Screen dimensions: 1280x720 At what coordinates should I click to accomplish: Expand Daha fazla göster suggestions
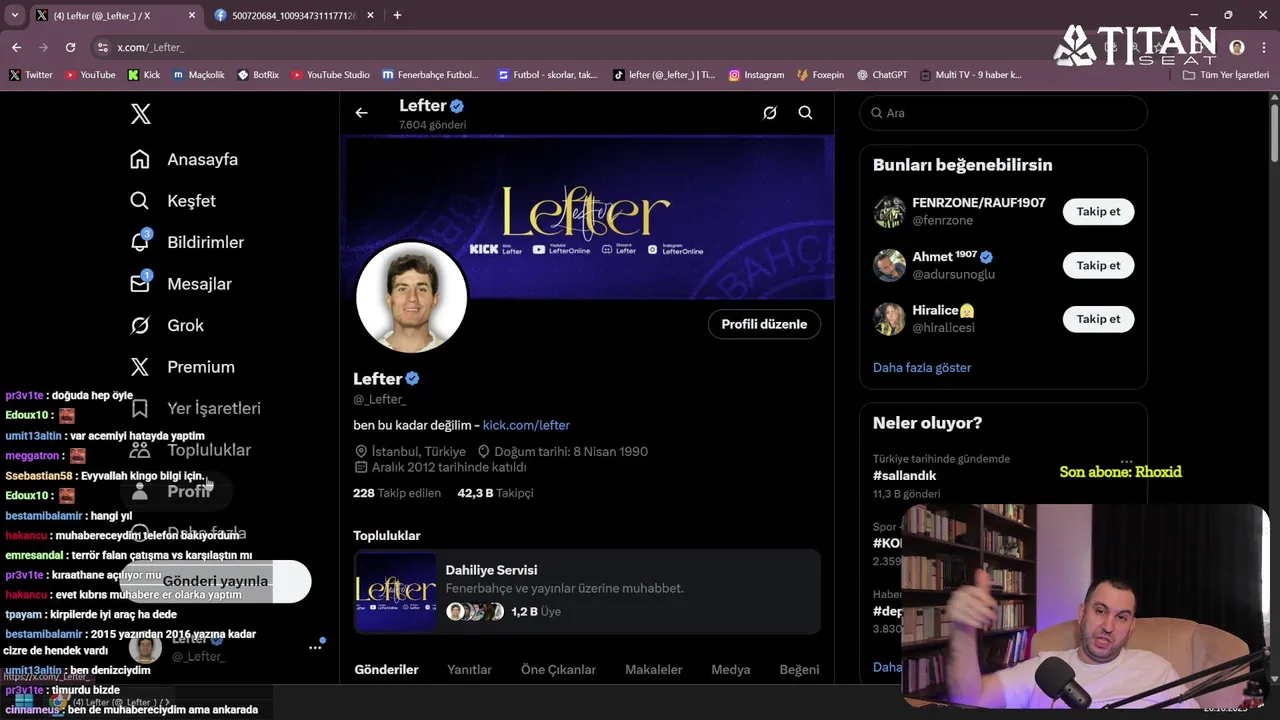(922, 367)
